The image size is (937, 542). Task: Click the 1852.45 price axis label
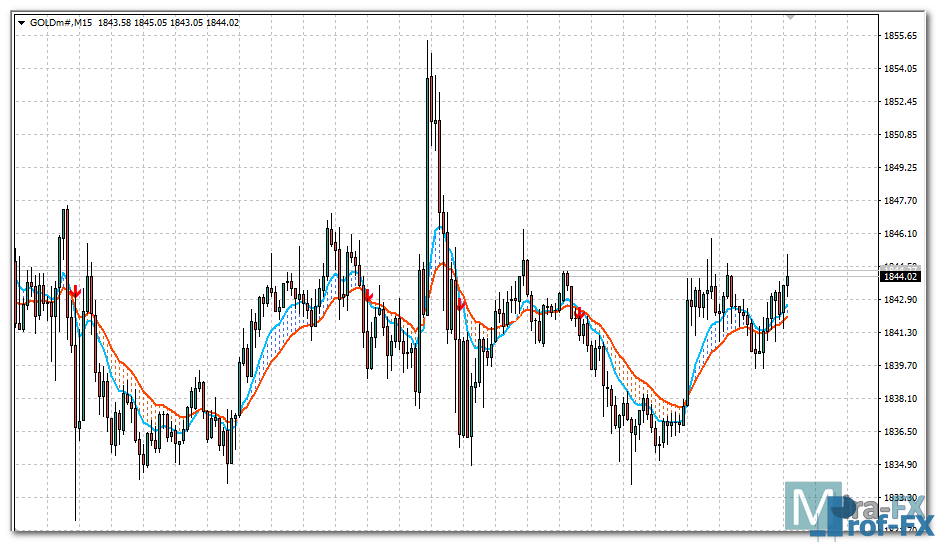900,102
